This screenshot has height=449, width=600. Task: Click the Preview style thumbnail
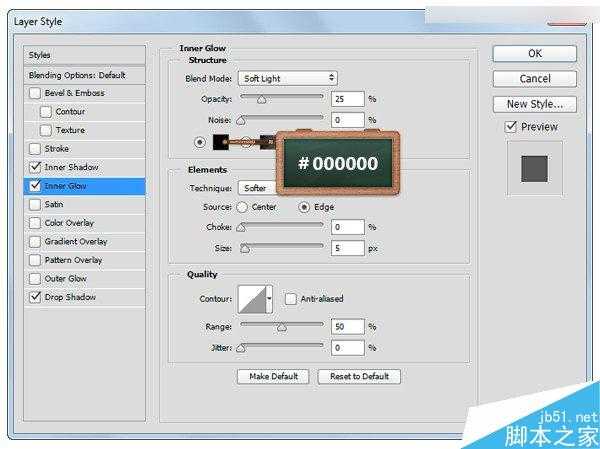[x=534, y=167]
